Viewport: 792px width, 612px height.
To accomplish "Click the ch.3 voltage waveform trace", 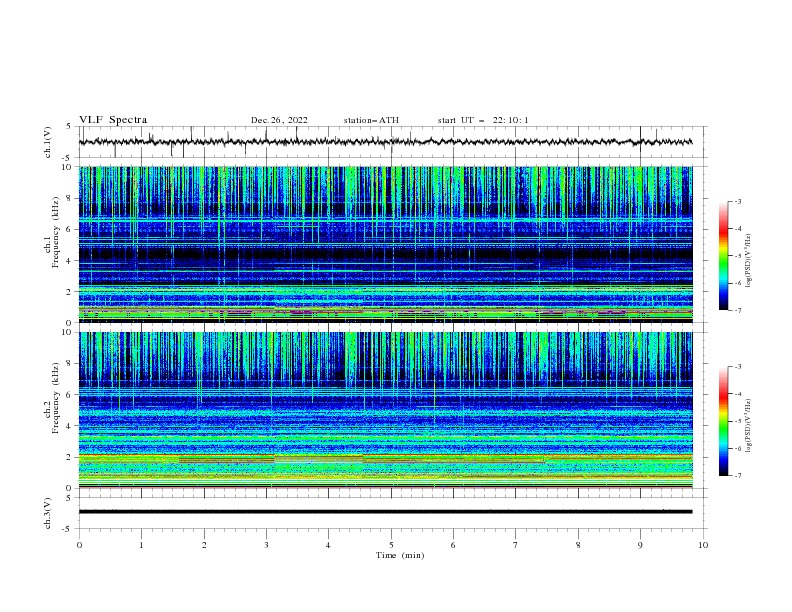I will [385, 512].
